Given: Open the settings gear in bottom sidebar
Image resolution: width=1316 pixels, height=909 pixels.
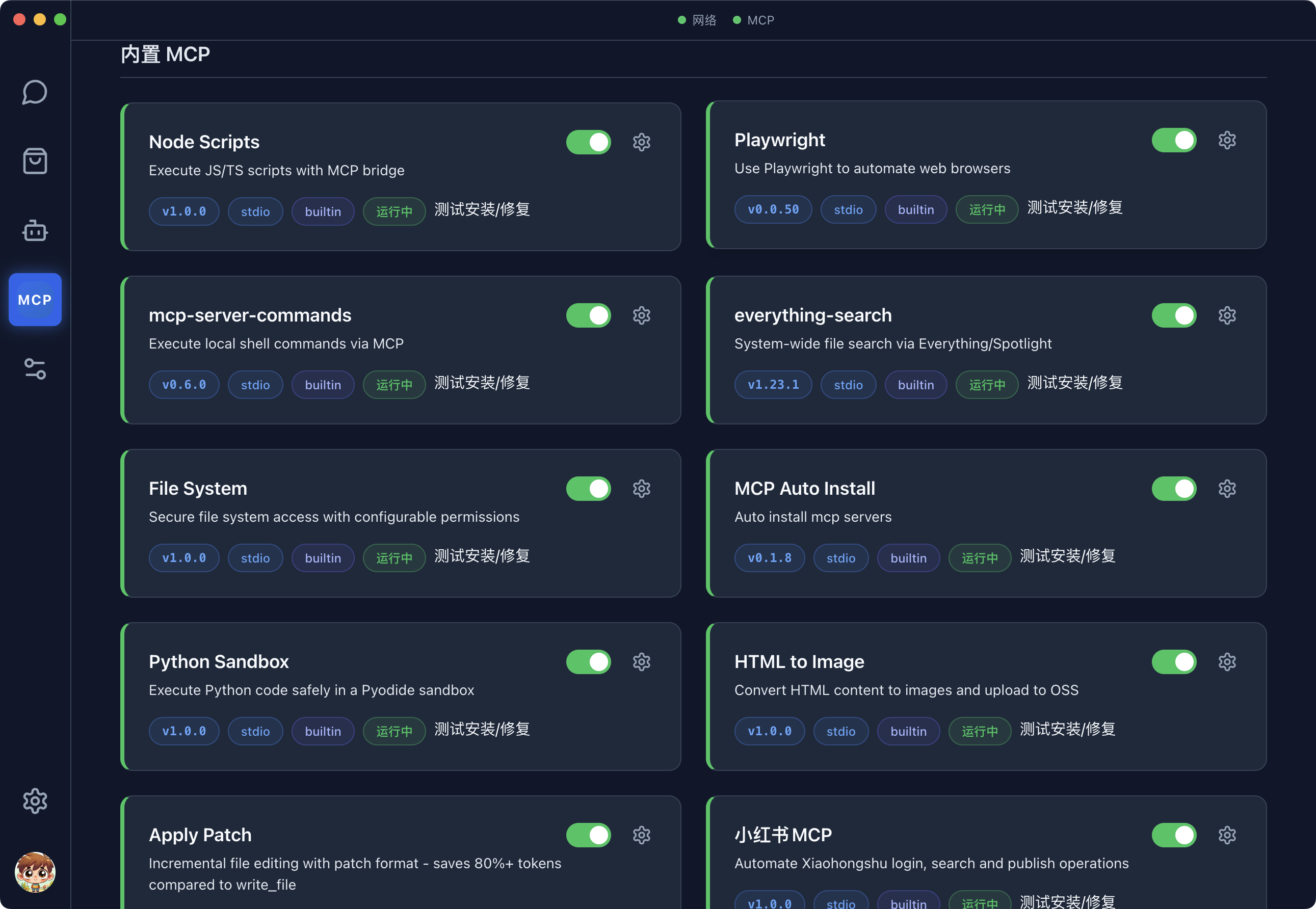Looking at the screenshot, I should pos(35,801).
